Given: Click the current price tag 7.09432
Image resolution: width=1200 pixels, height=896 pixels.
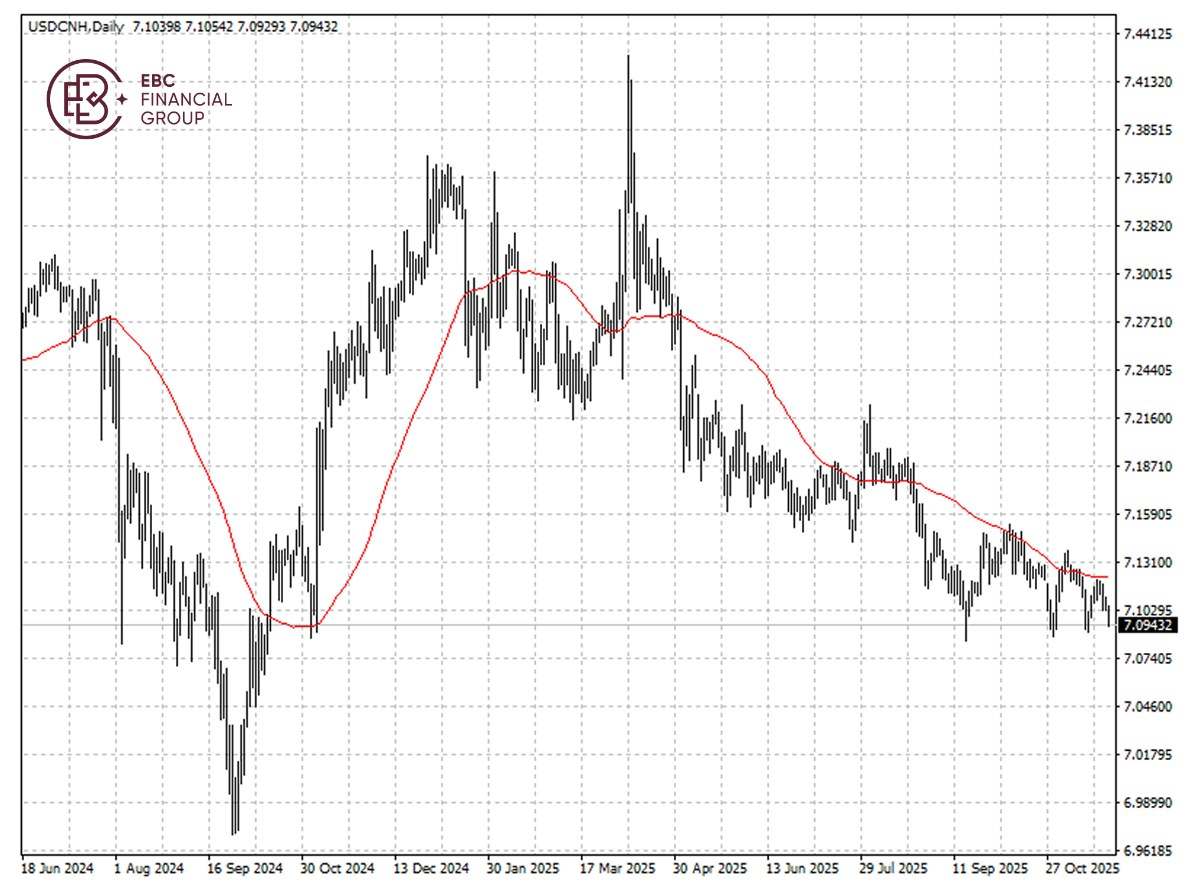Looking at the screenshot, I should pyautogui.click(x=1148, y=623).
